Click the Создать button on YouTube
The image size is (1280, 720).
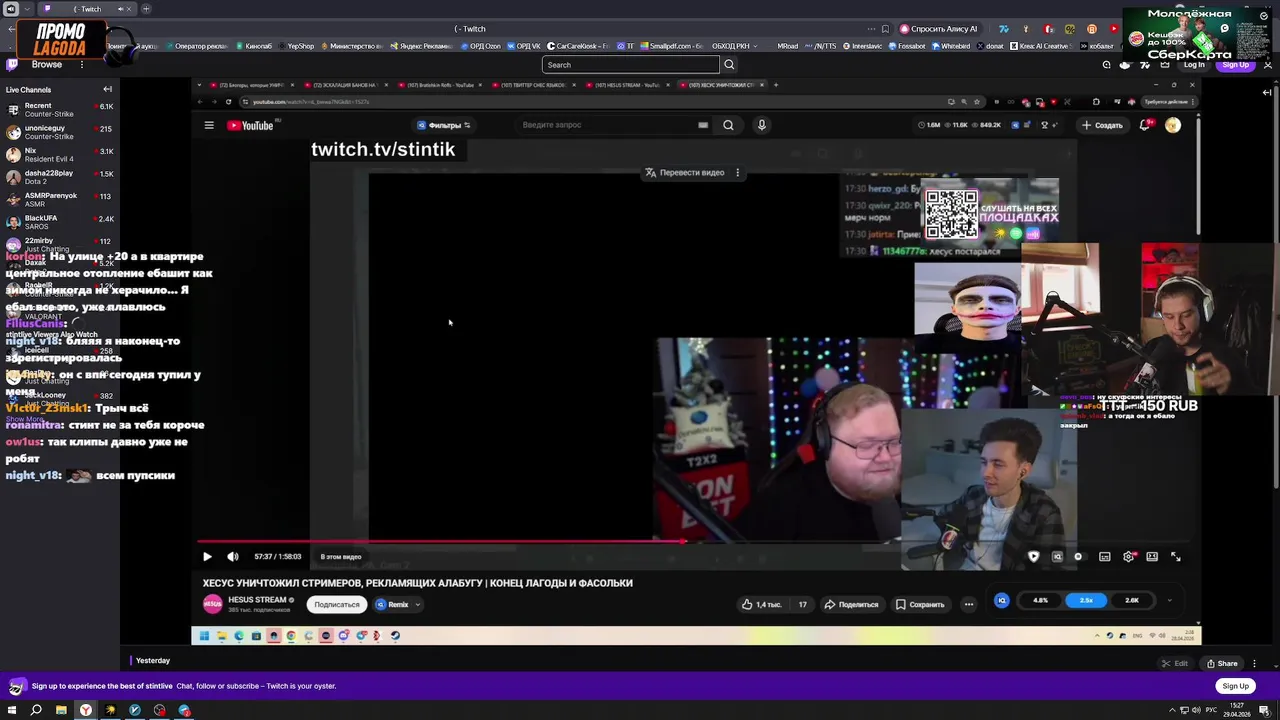pyautogui.click(x=1102, y=125)
